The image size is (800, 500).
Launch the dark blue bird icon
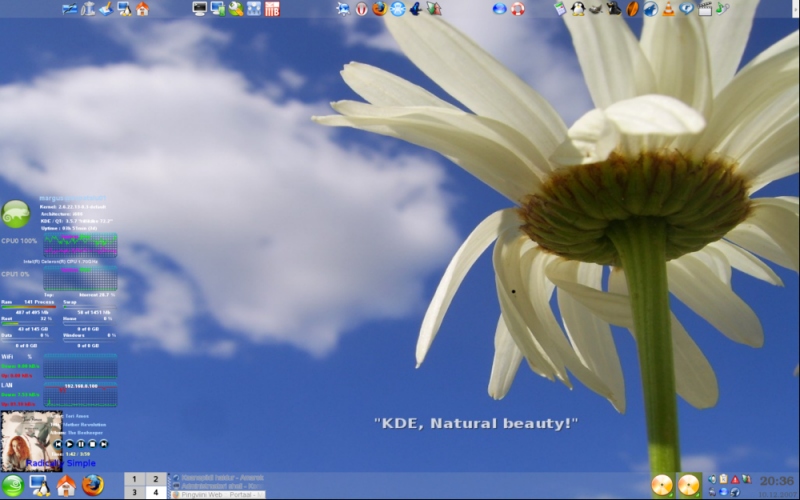[416, 9]
